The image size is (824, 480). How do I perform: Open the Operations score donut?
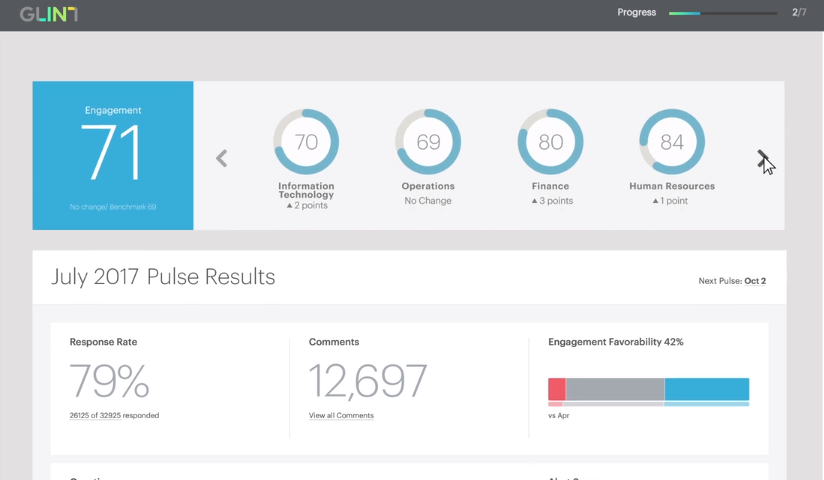[428, 142]
